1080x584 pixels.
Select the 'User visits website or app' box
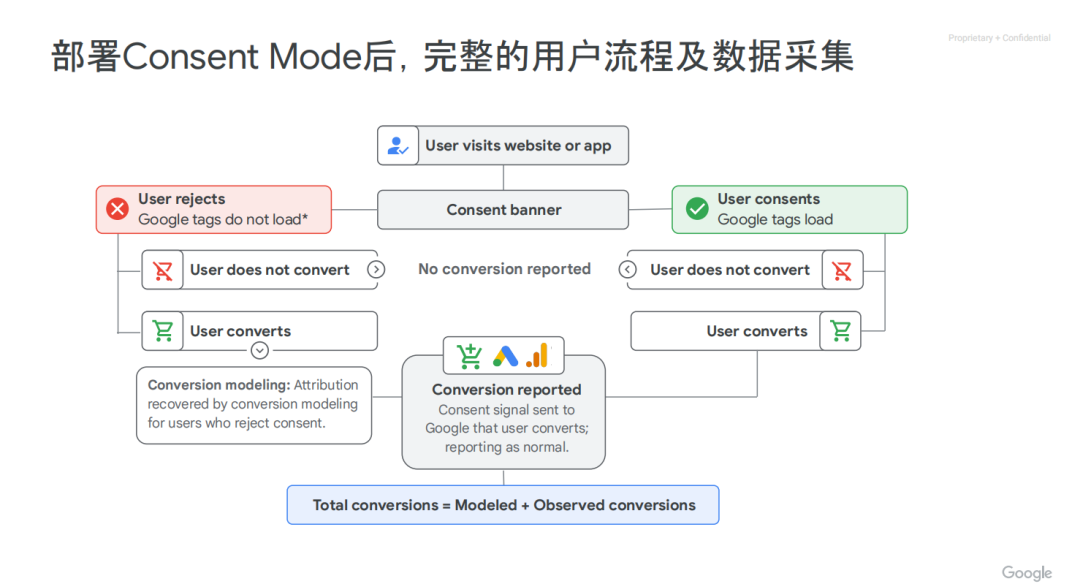503,145
